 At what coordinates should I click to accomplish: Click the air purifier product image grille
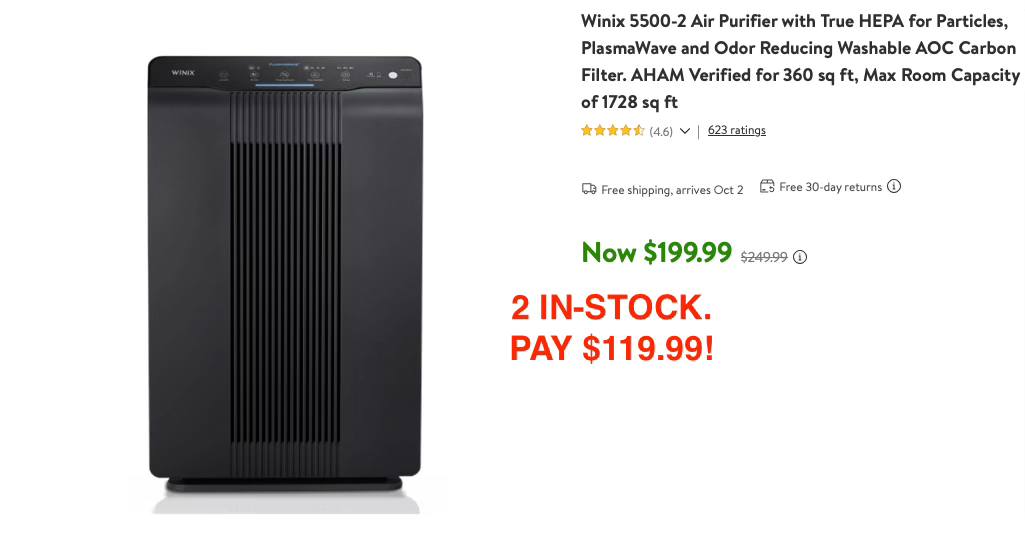285,285
